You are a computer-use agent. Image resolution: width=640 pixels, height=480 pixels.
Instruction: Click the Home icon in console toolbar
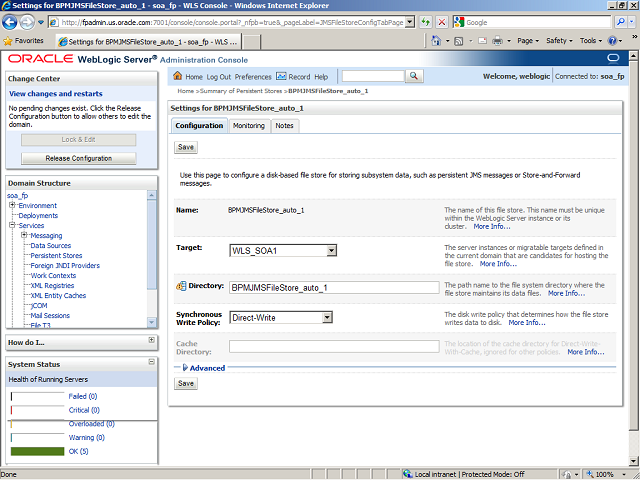pyautogui.click(x=178, y=76)
